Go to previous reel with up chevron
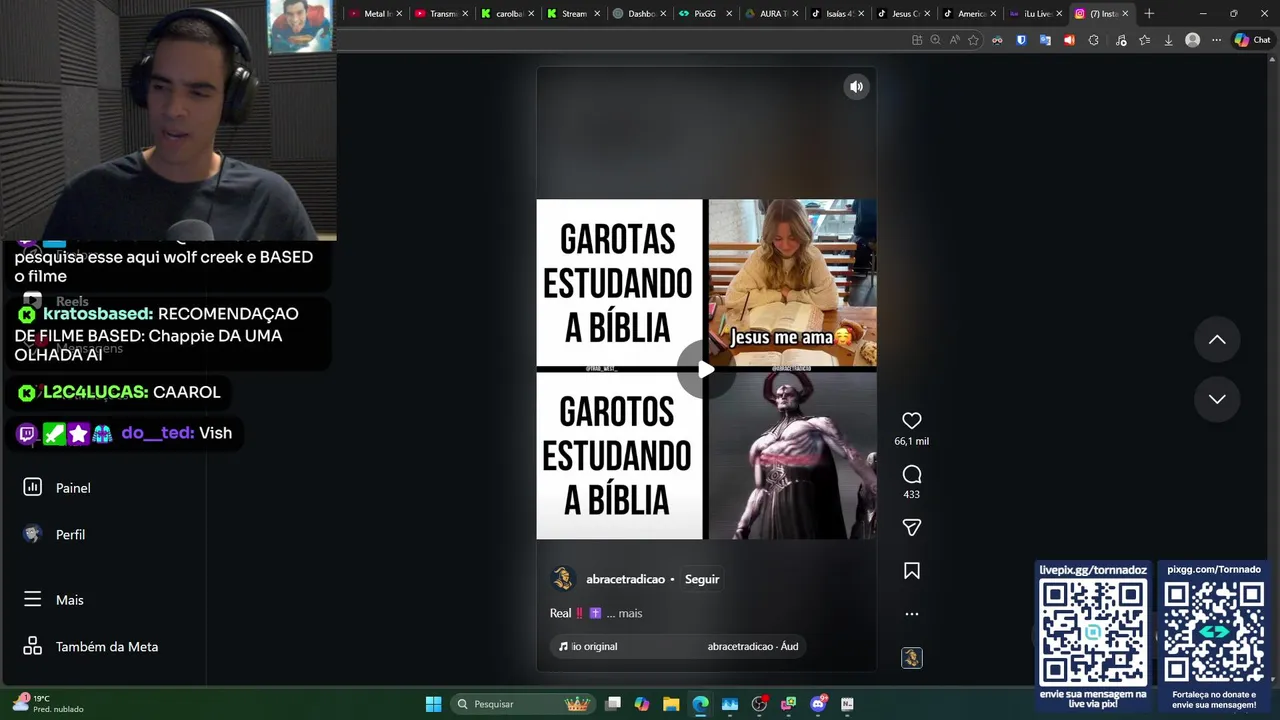 pos(1217,340)
